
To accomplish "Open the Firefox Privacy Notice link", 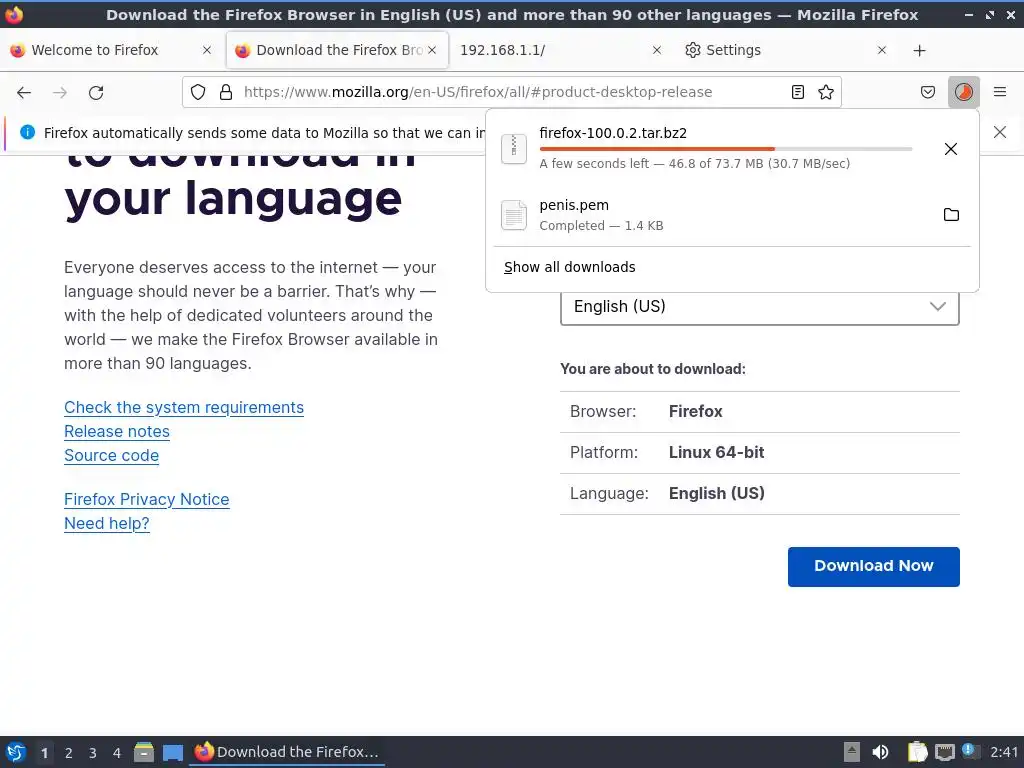I will 146,500.
